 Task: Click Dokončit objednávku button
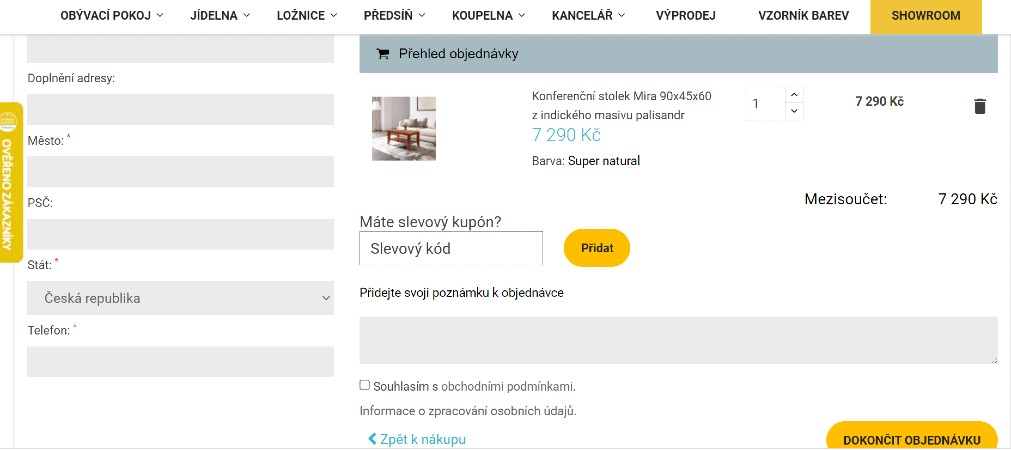911,439
